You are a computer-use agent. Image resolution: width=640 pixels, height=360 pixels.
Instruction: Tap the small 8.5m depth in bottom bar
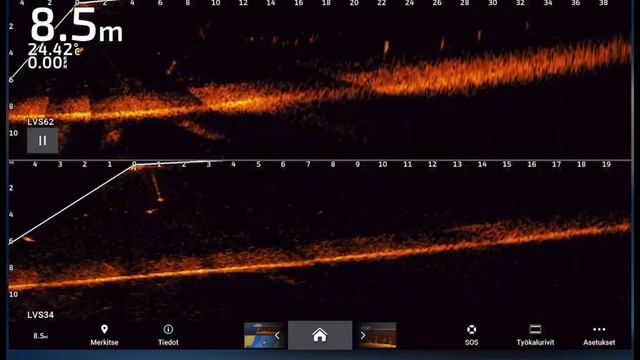pyautogui.click(x=40, y=336)
